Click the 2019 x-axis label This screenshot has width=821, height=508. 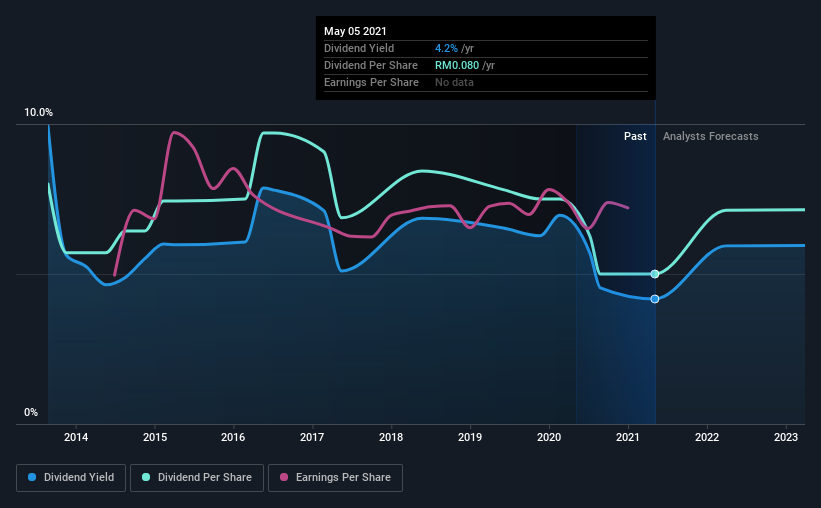click(x=470, y=437)
